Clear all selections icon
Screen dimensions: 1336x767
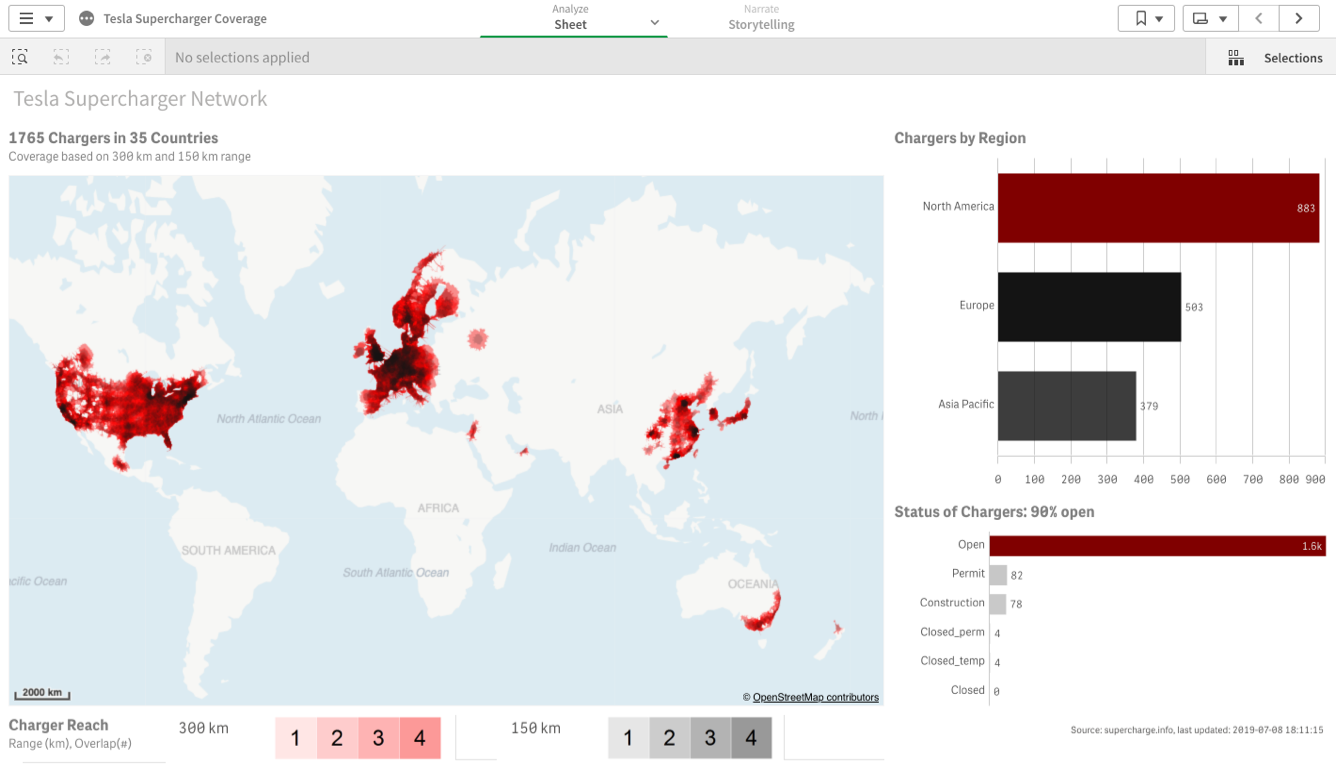click(x=144, y=57)
